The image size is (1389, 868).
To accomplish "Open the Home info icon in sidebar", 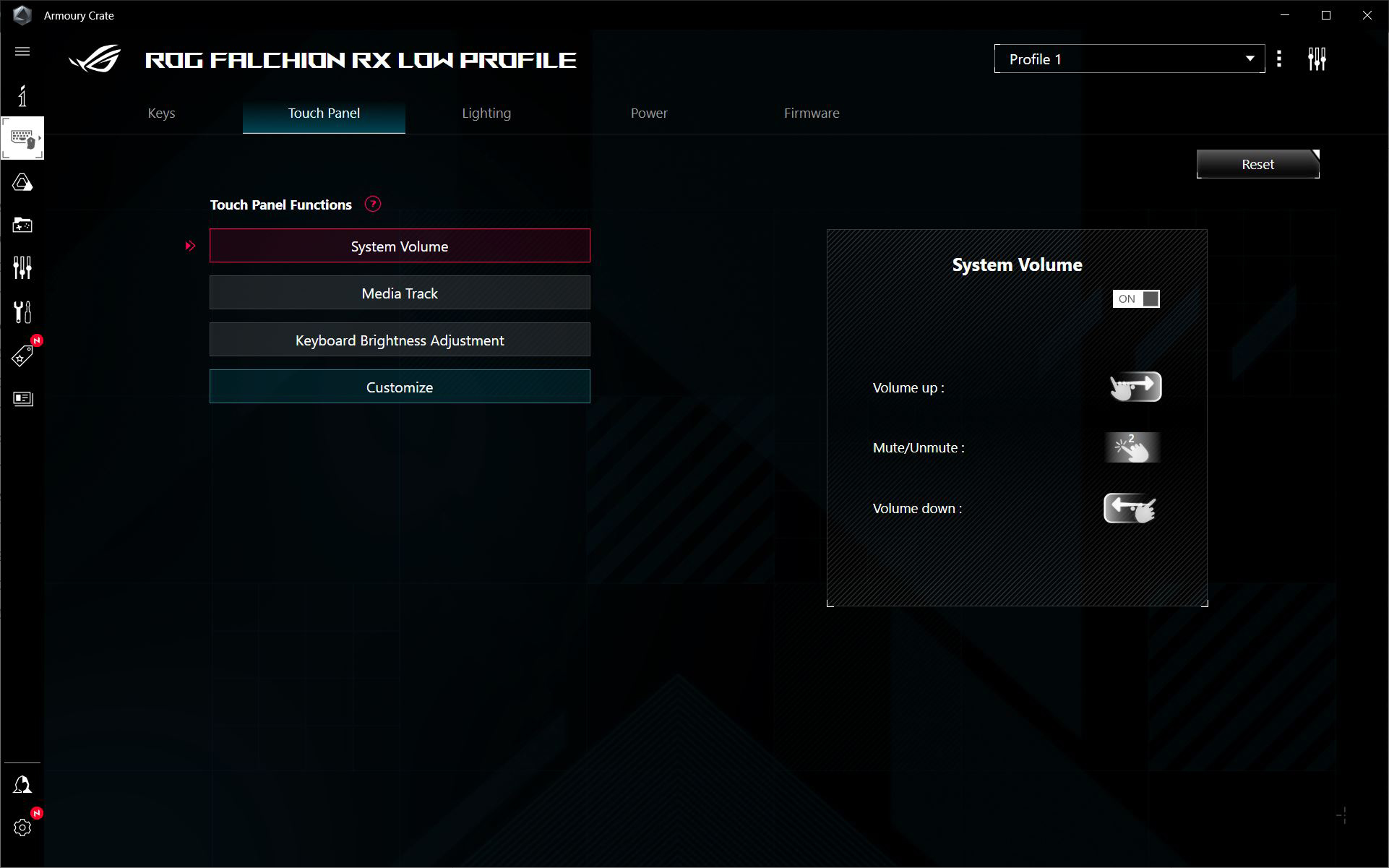I will click(22, 95).
